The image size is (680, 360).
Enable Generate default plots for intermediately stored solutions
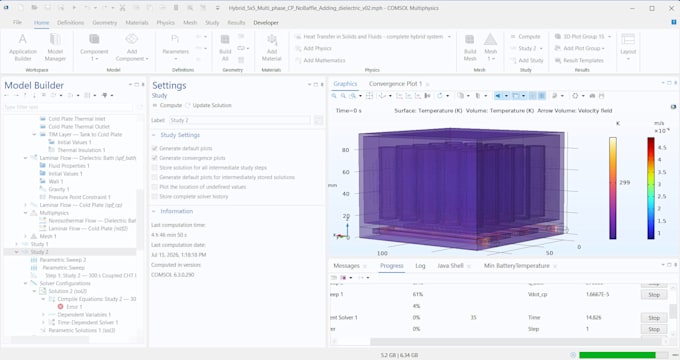pos(154,177)
